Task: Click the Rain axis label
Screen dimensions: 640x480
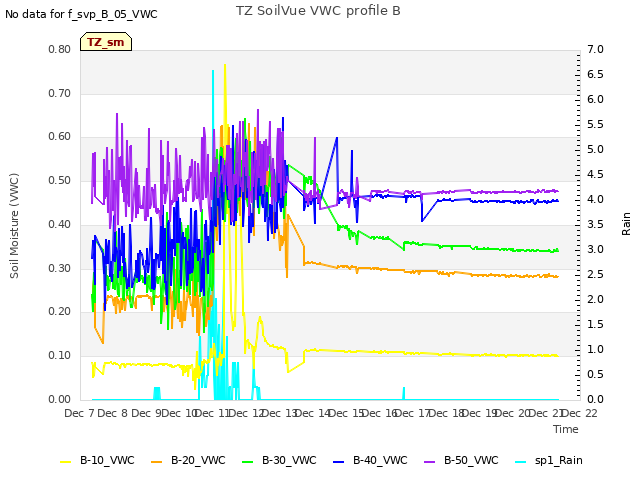Action: coord(626,224)
